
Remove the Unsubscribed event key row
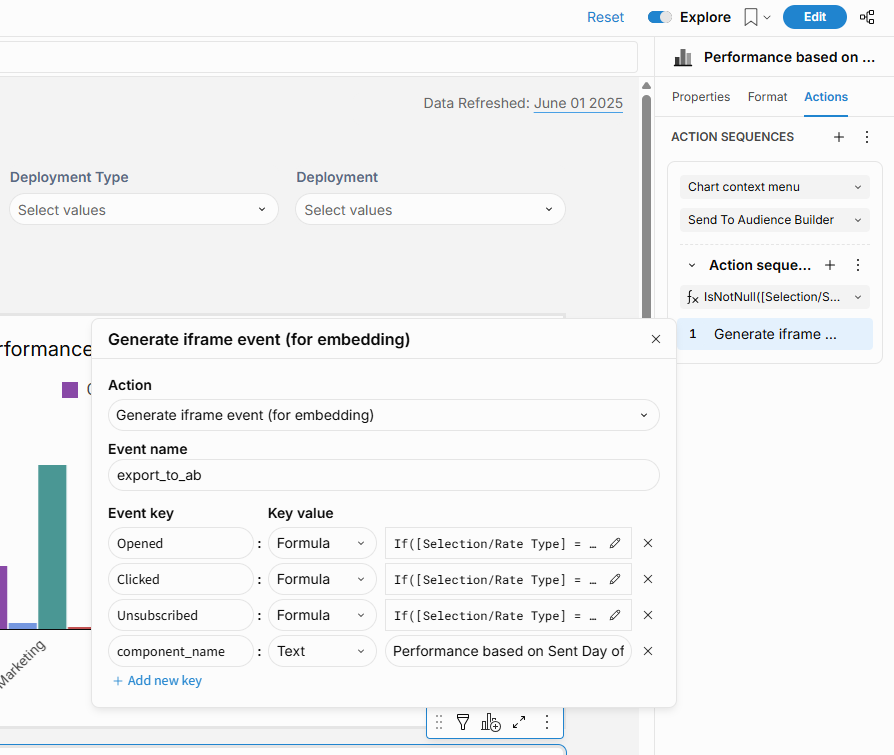pyautogui.click(x=648, y=615)
